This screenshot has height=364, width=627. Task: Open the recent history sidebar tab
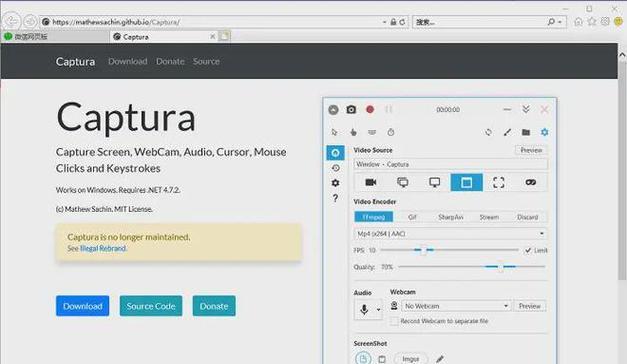pos(335,168)
